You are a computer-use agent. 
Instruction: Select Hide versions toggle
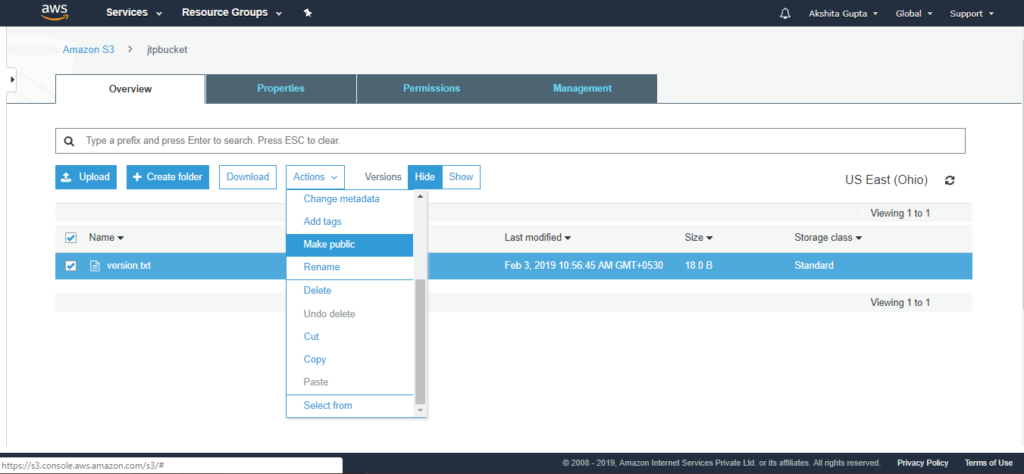point(424,177)
